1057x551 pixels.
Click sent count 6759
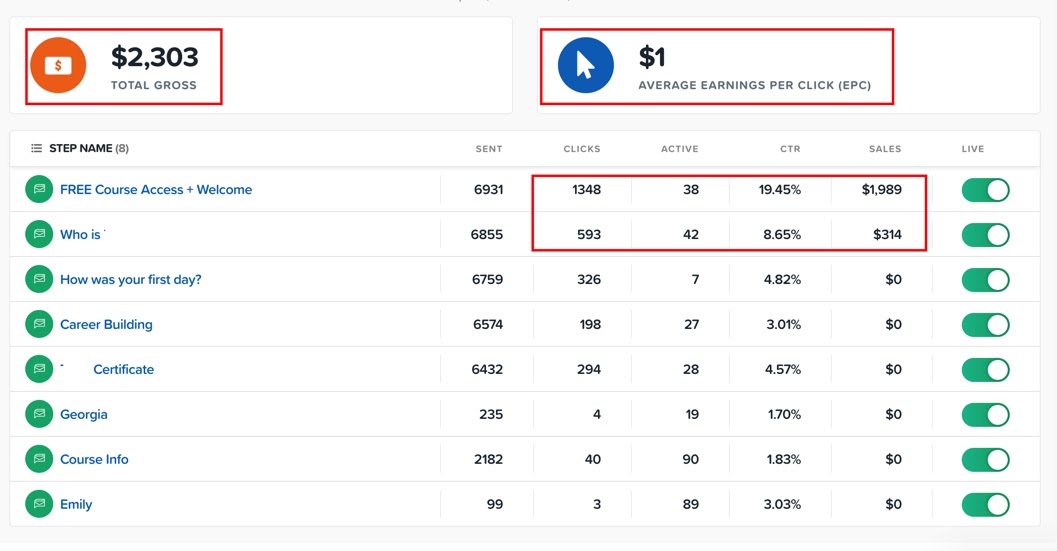point(487,279)
